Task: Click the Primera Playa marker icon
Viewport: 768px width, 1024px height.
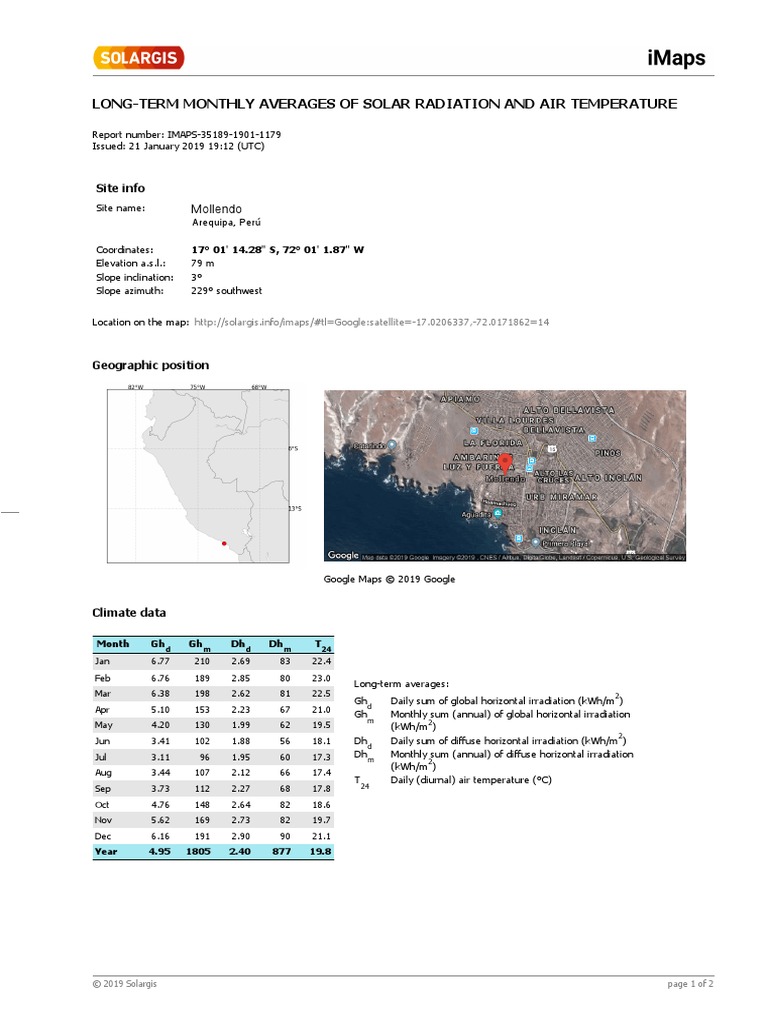Action: 536,543
